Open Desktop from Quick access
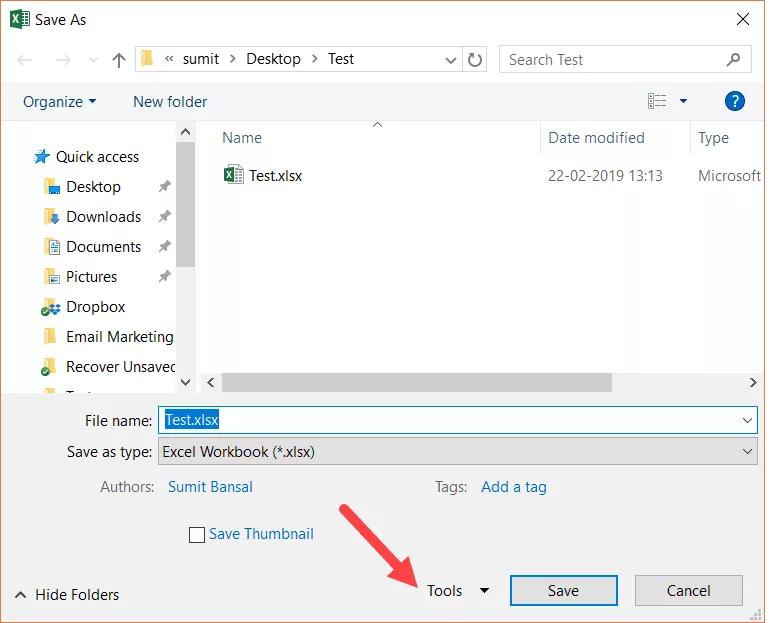This screenshot has height=623, width=781. click(x=93, y=187)
